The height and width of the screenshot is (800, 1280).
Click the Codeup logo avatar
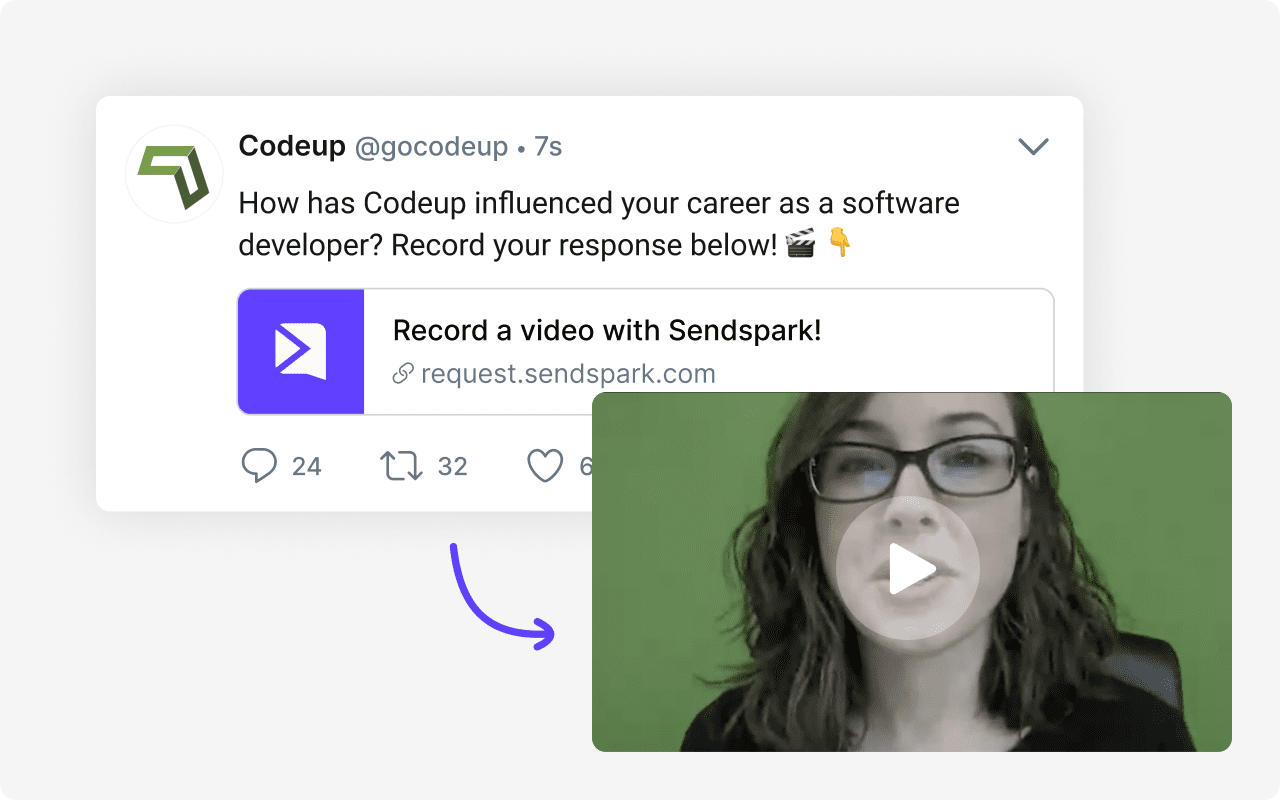tap(174, 173)
